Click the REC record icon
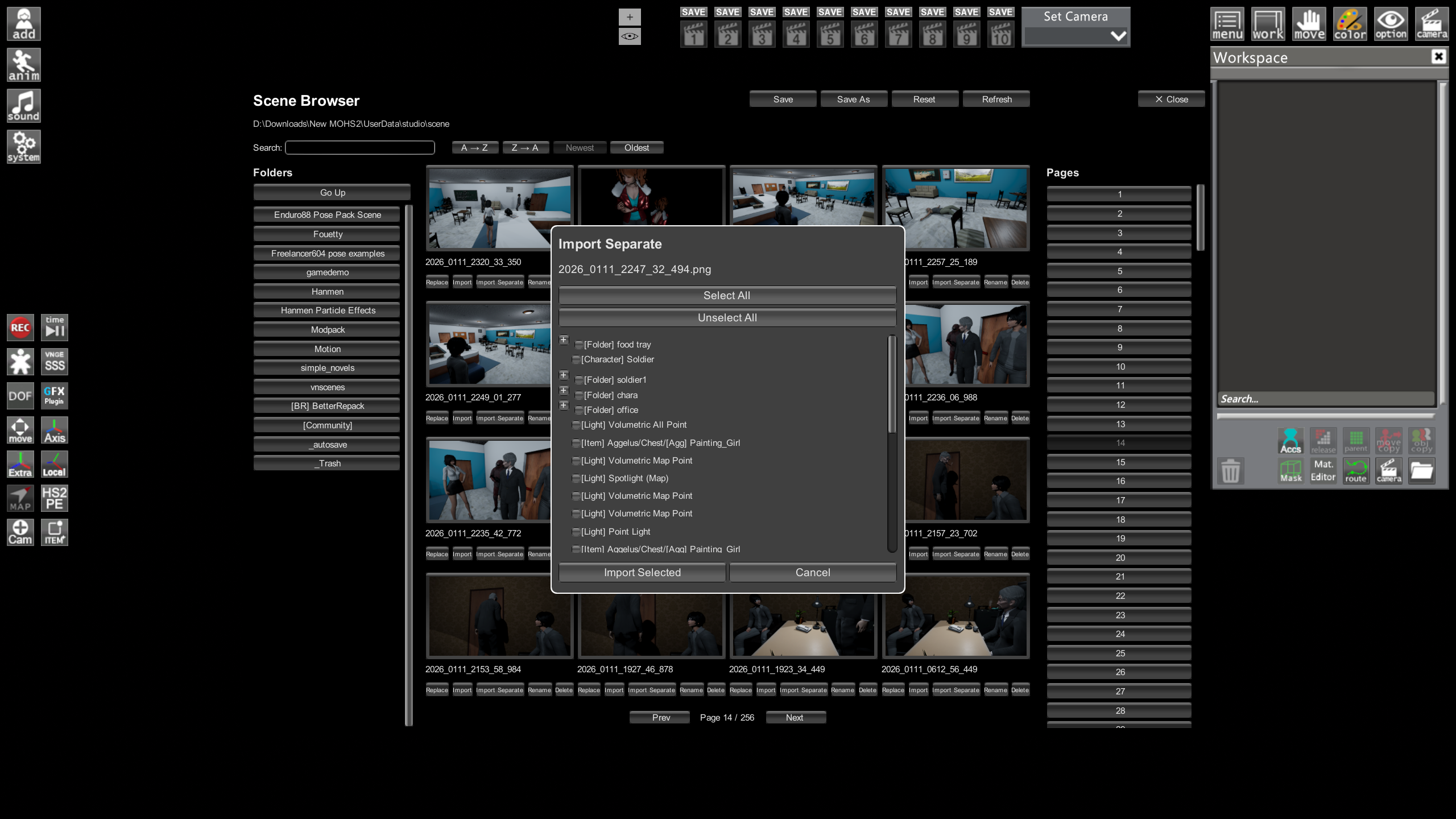 (20, 328)
